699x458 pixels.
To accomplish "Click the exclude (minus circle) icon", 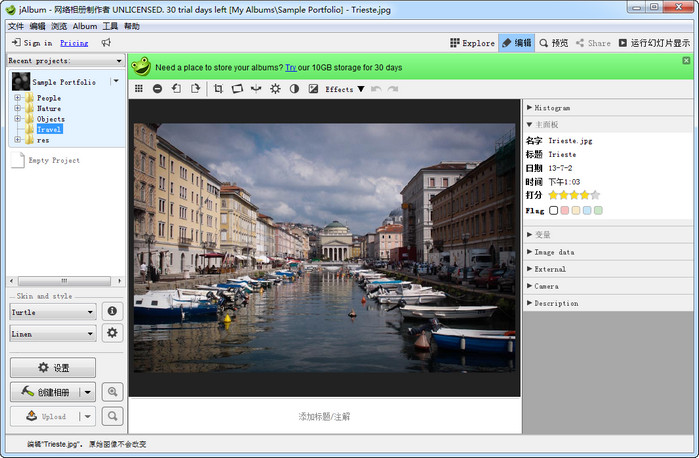I will pos(157,89).
